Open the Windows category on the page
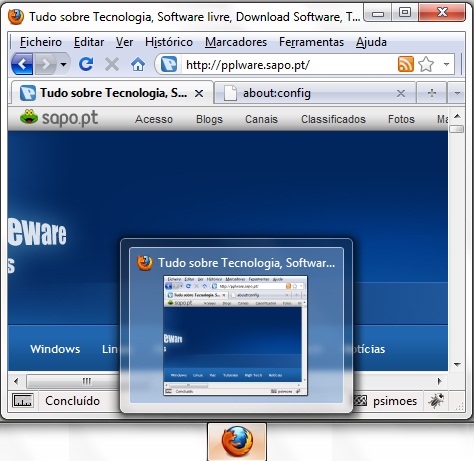The image size is (474, 461). click(55, 349)
